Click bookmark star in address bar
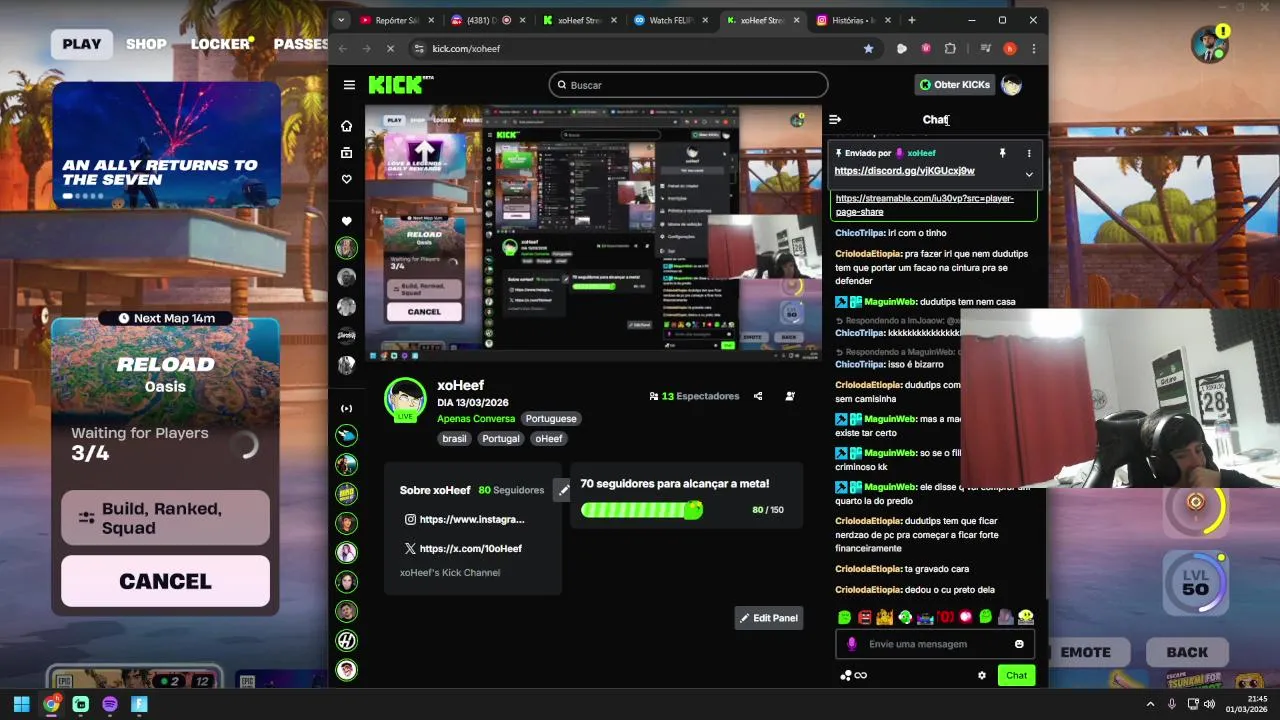This screenshot has height=720, width=1280. pos(868,48)
